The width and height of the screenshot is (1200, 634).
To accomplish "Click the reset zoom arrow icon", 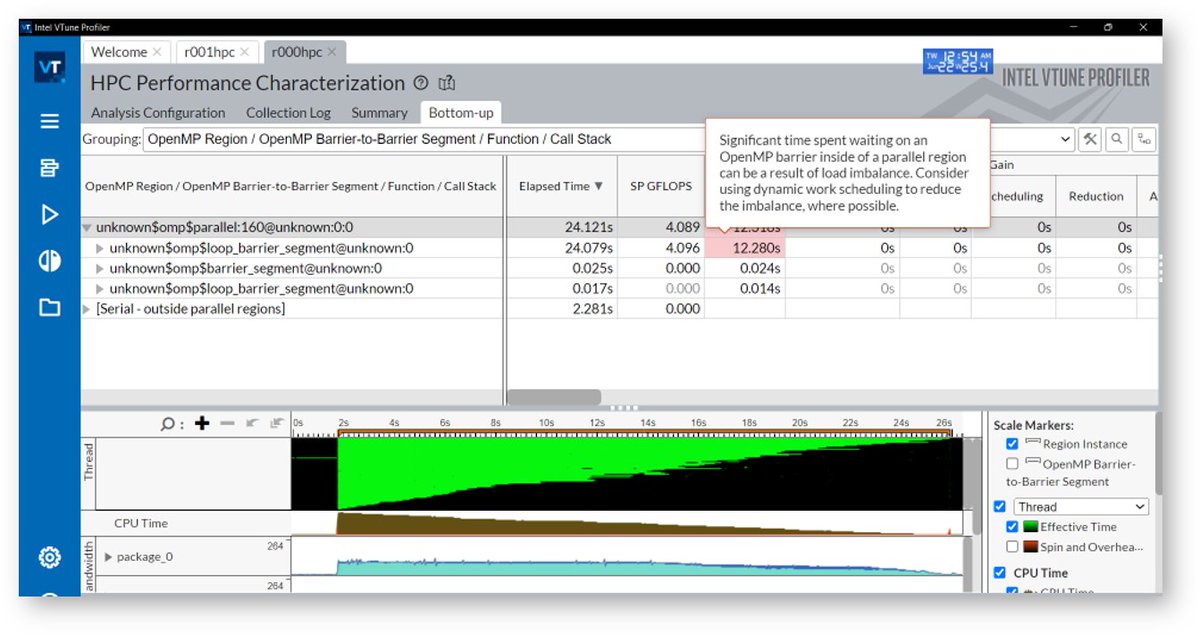I will point(276,423).
